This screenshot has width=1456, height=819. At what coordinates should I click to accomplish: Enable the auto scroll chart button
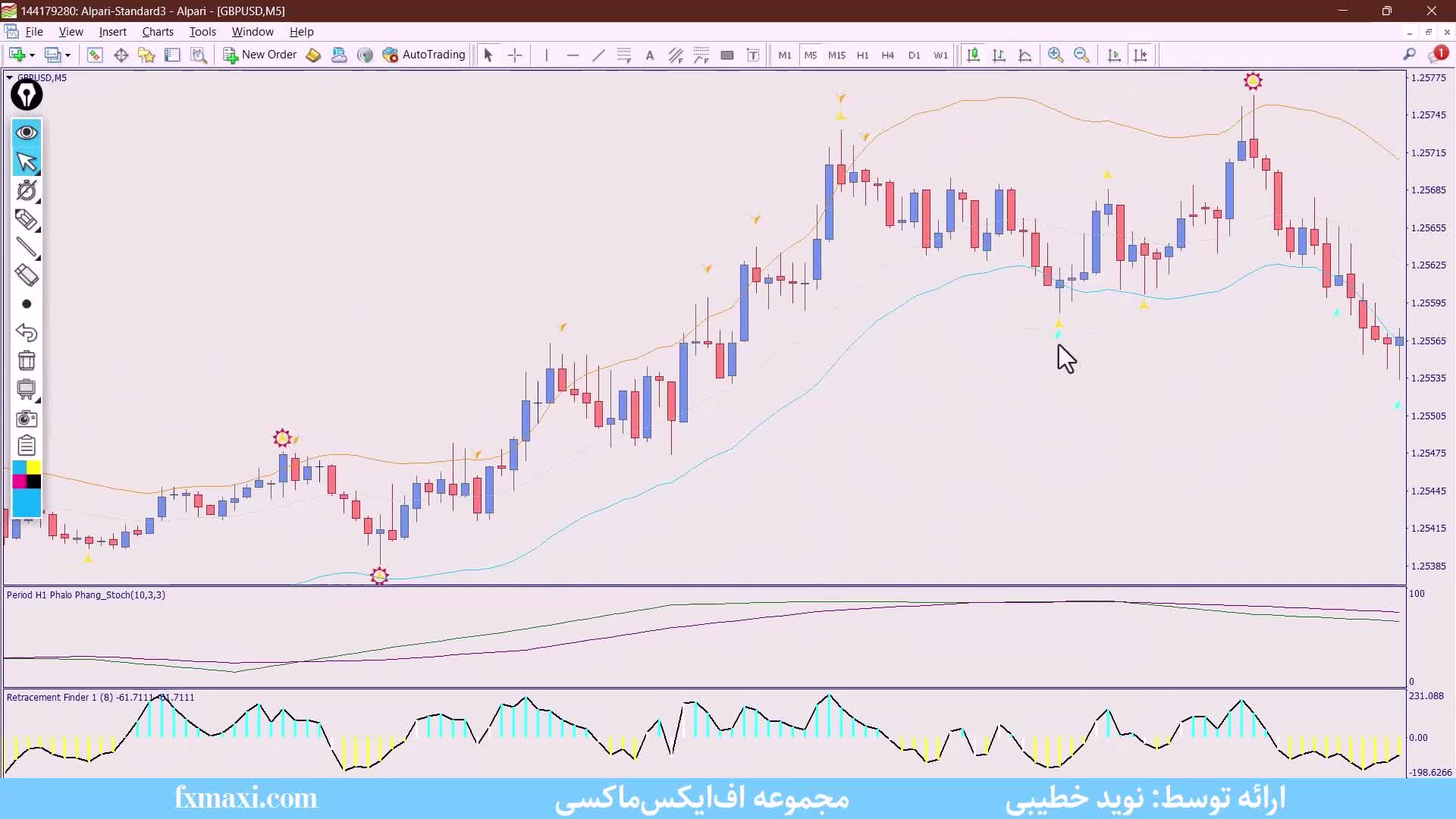[1114, 55]
